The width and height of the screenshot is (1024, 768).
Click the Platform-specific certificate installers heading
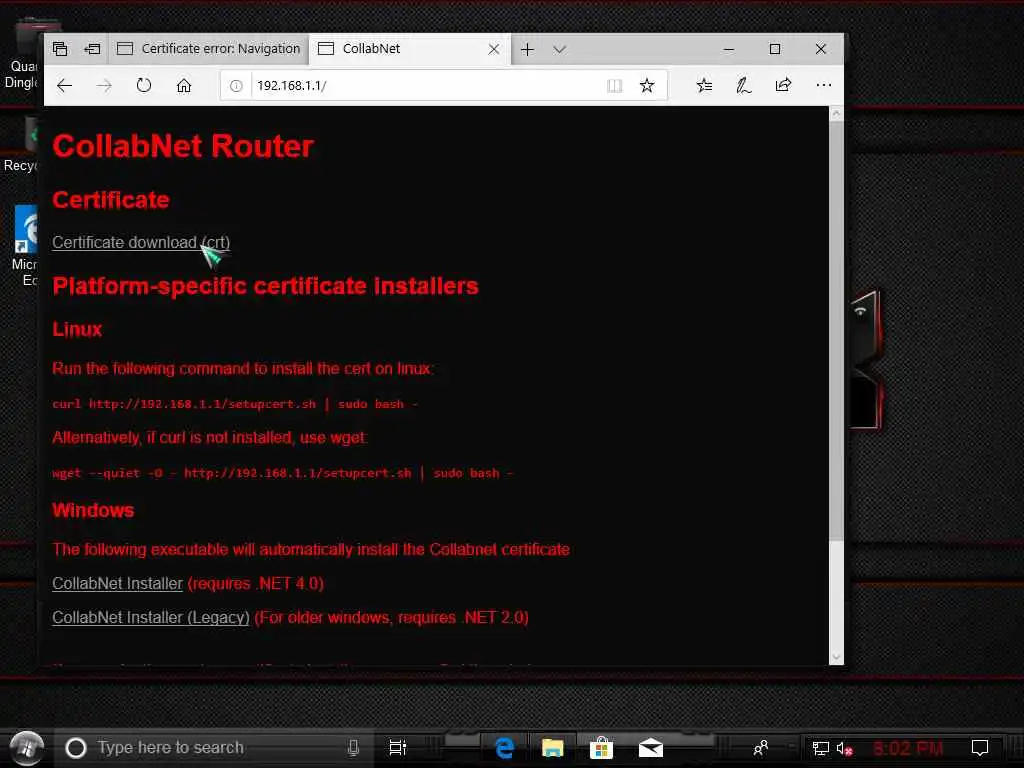[x=265, y=286]
